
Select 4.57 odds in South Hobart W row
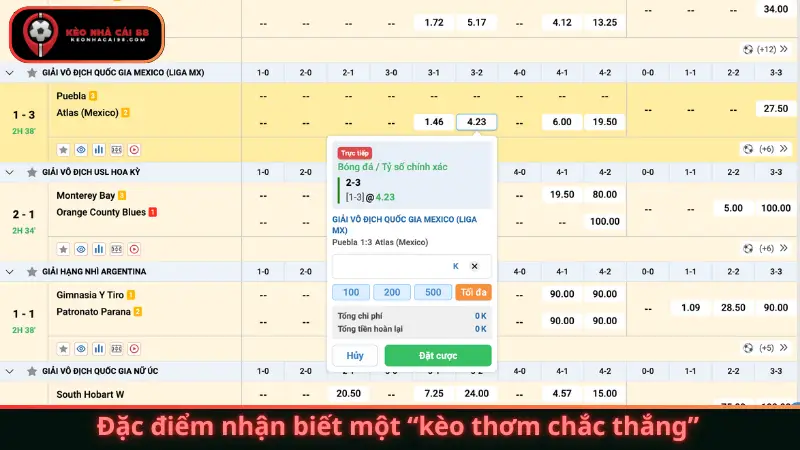point(562,393)
